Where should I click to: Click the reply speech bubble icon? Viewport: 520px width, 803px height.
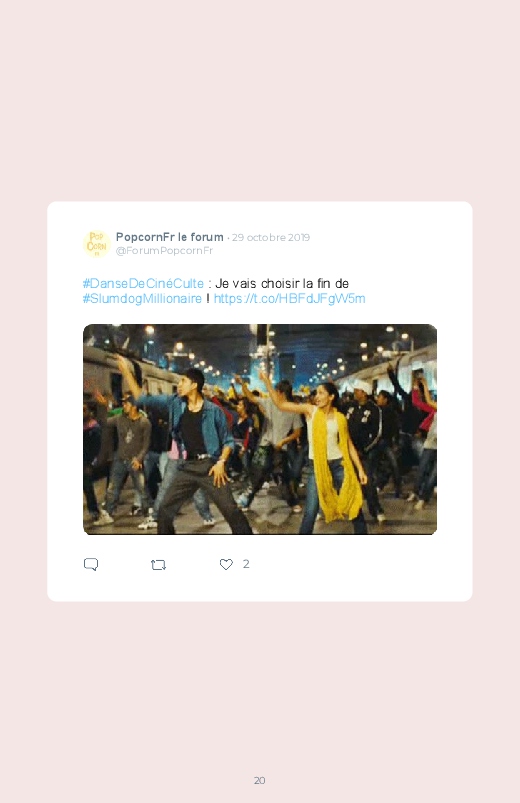pos(91,564)
